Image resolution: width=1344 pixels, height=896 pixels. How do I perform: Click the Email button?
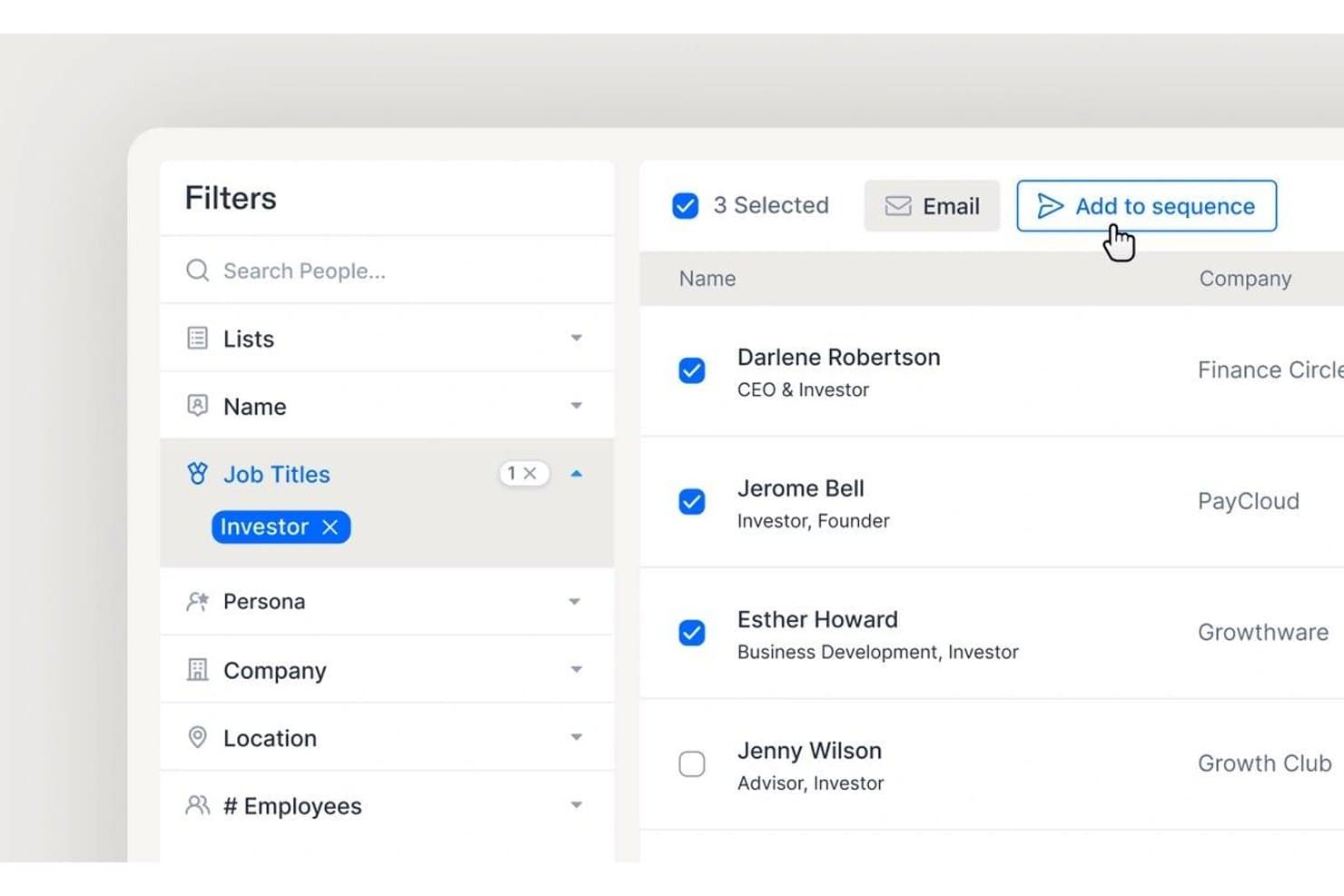tap(932, 206)
